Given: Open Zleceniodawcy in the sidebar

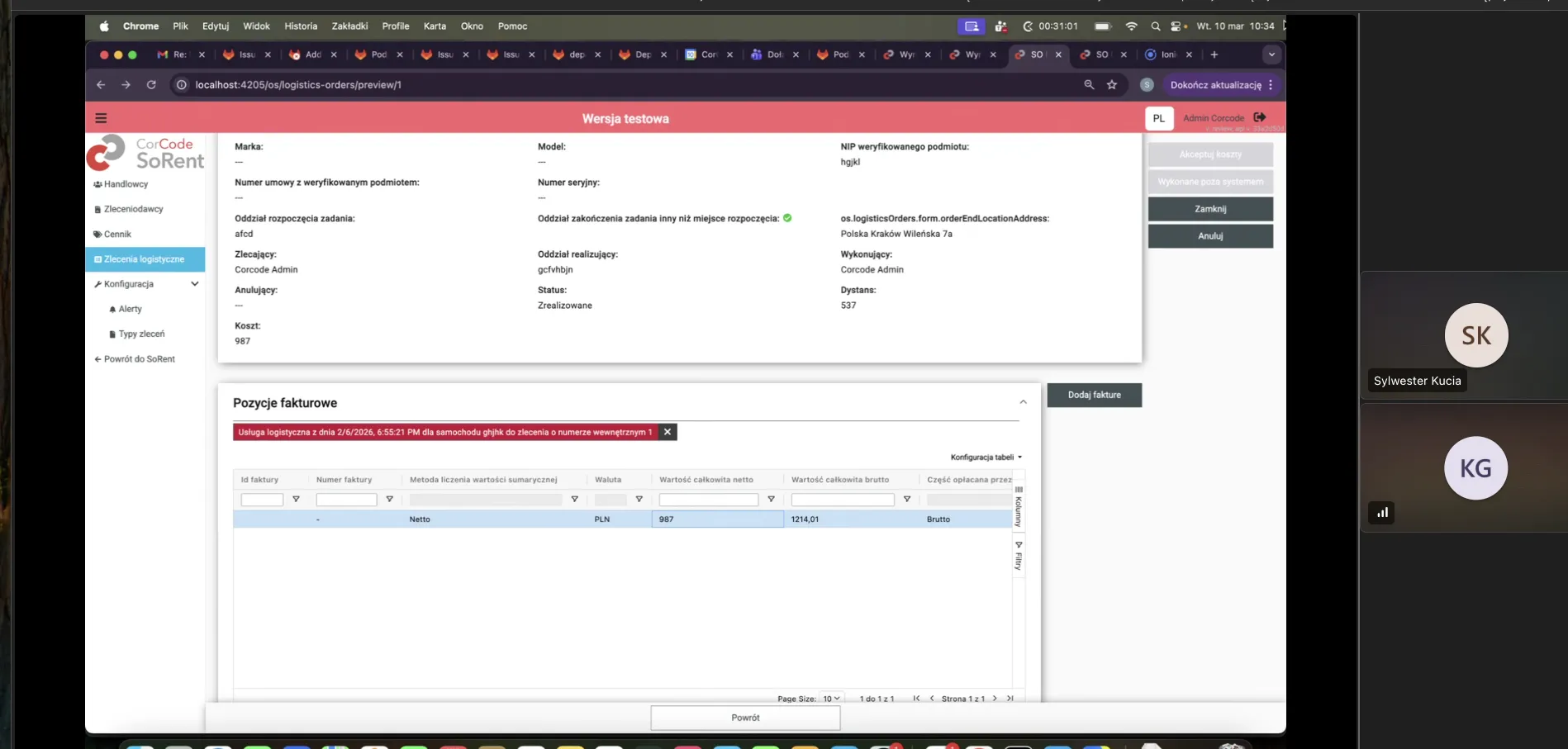Looking at the screenshot, I should pos(133,210).
